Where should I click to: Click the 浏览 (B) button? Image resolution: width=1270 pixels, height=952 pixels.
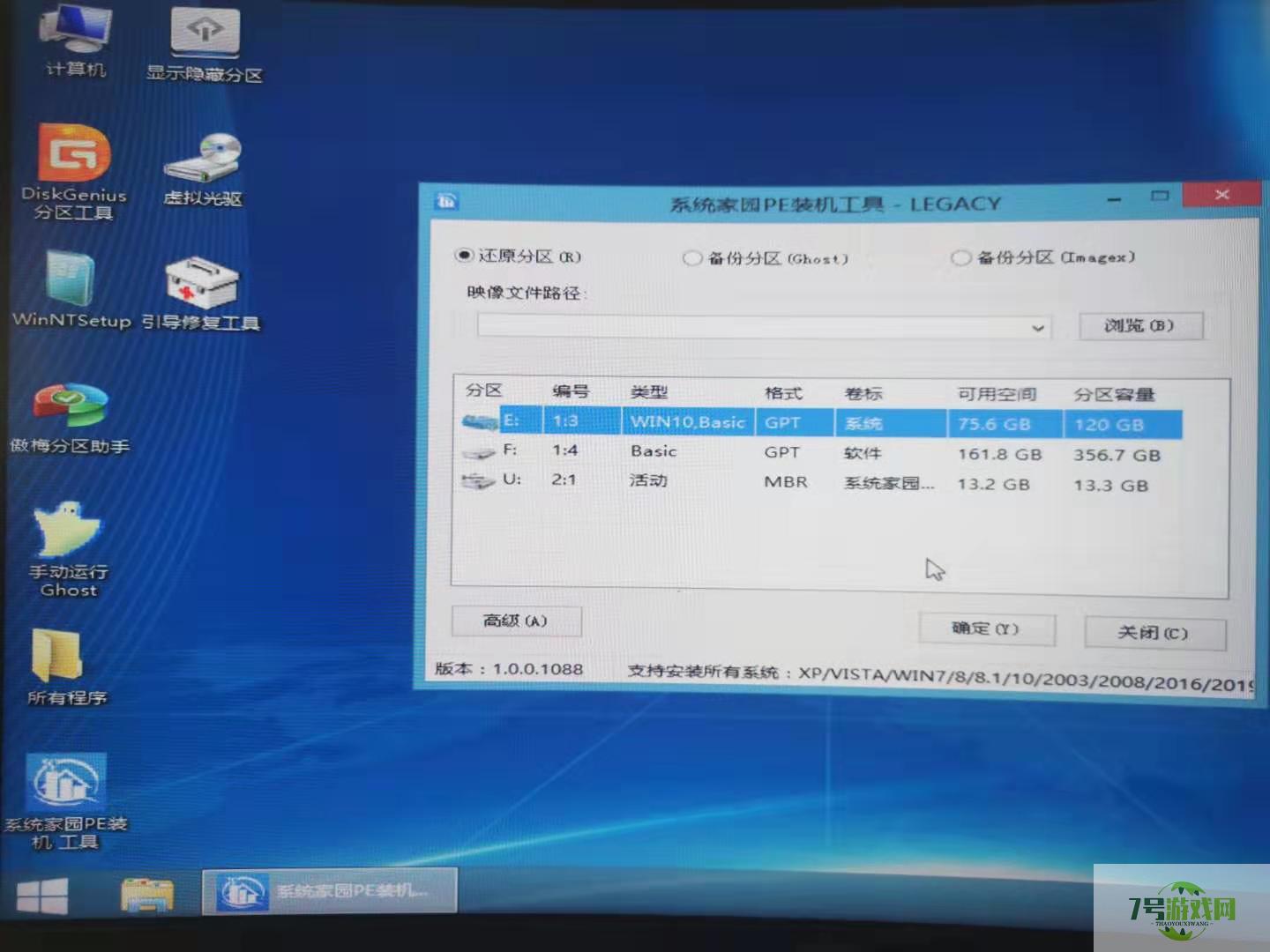[1140, 325]
